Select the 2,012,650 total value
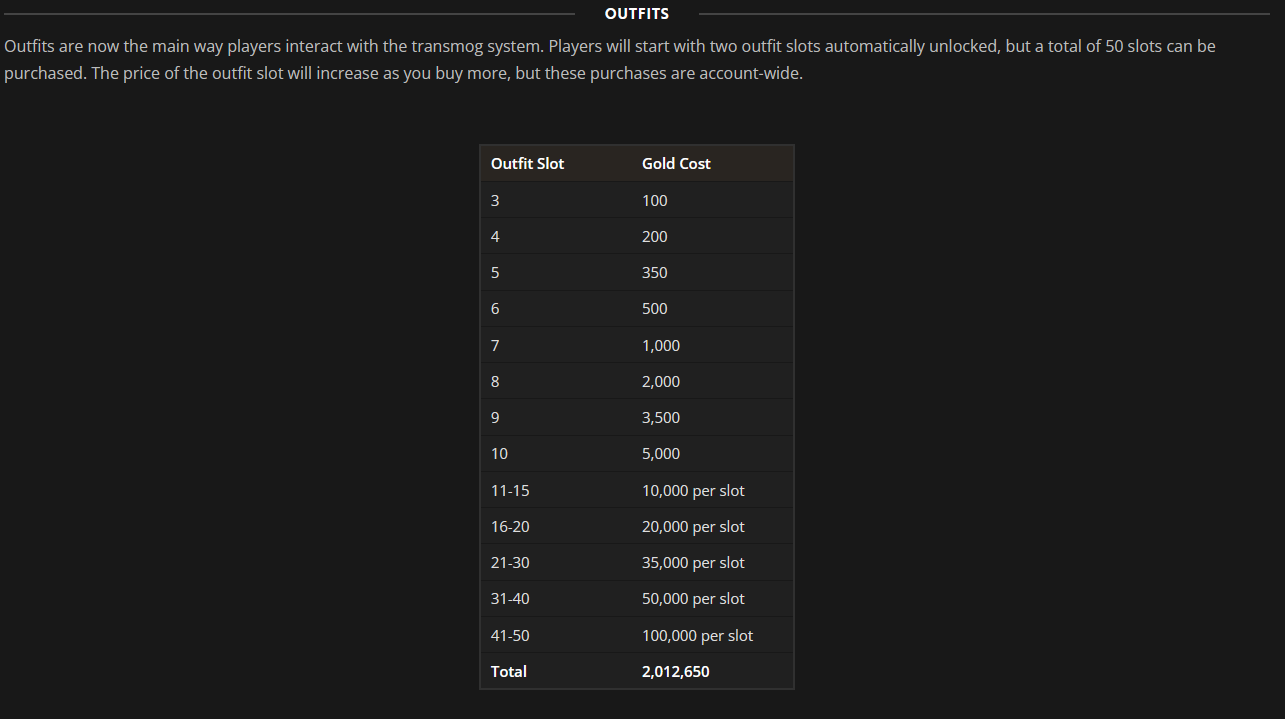 point(676,672)
